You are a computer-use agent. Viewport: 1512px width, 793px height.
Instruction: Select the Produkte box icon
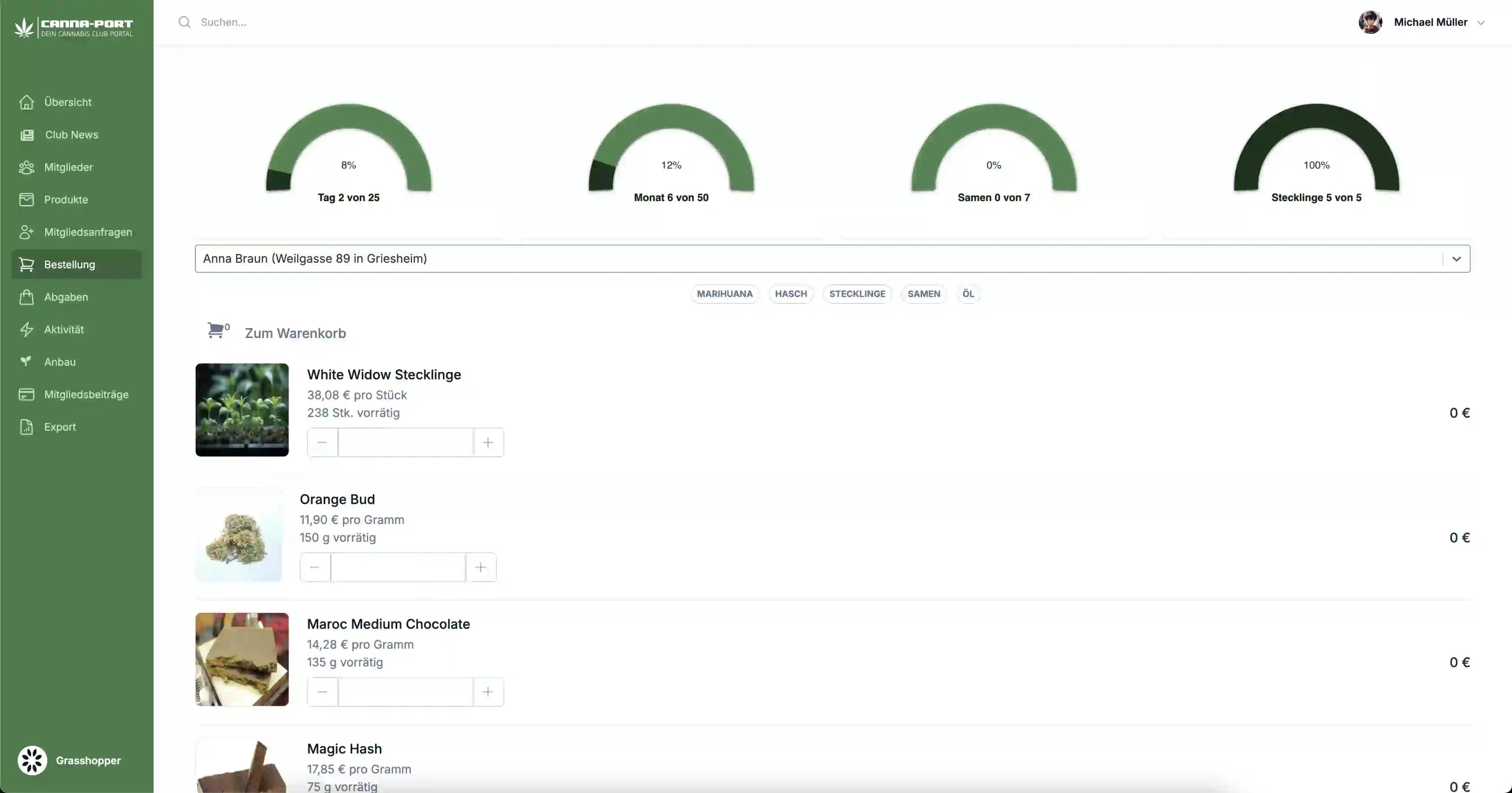point(26,200)
